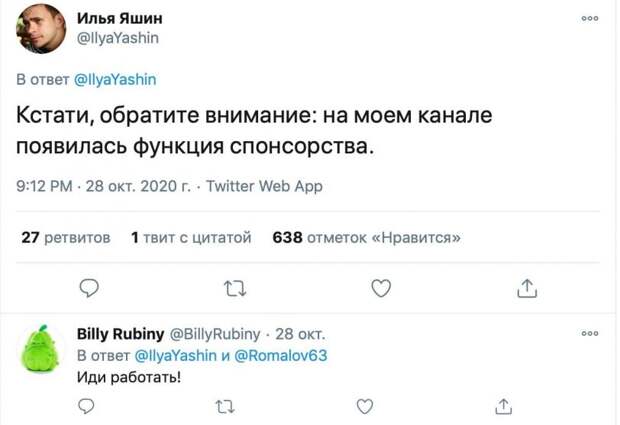The image size is (620, 425).
Task: Open Billy Rubiny's green avatar
Action: point(40,352)
